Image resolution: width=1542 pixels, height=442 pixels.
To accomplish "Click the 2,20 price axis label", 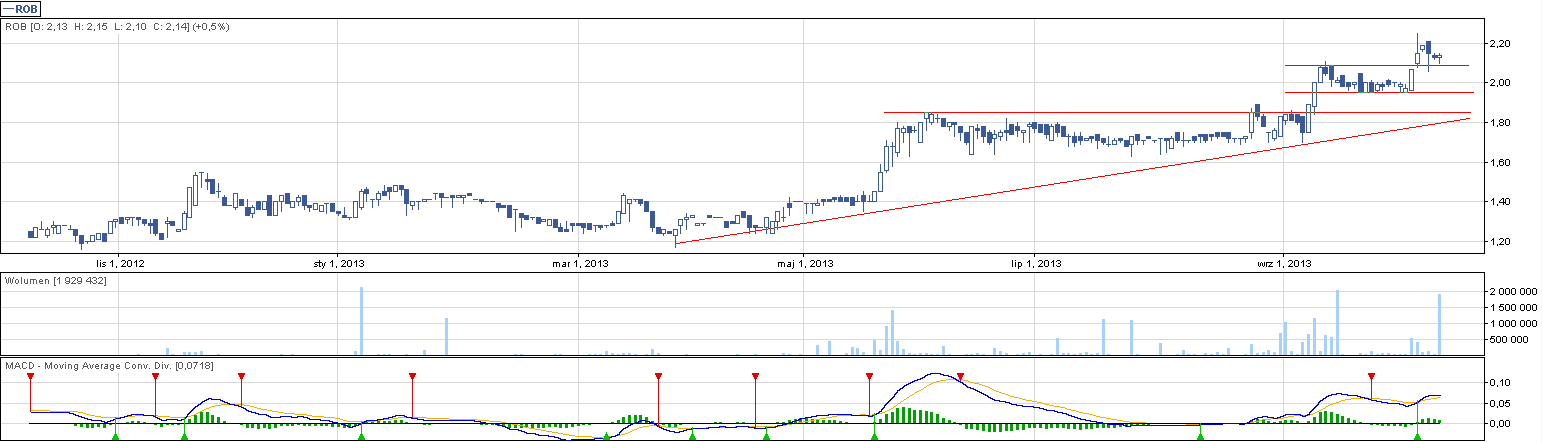I will [1498, 44].
